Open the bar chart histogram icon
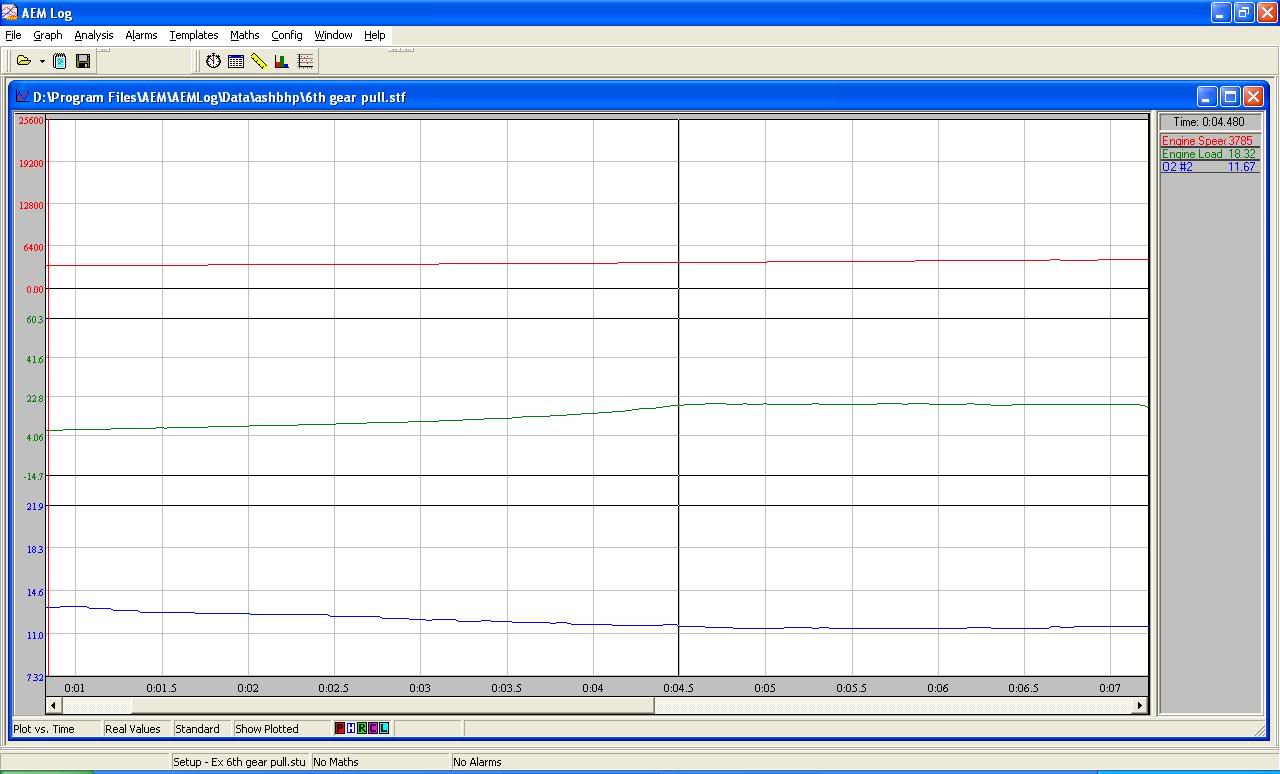 (x=282, y=61)
